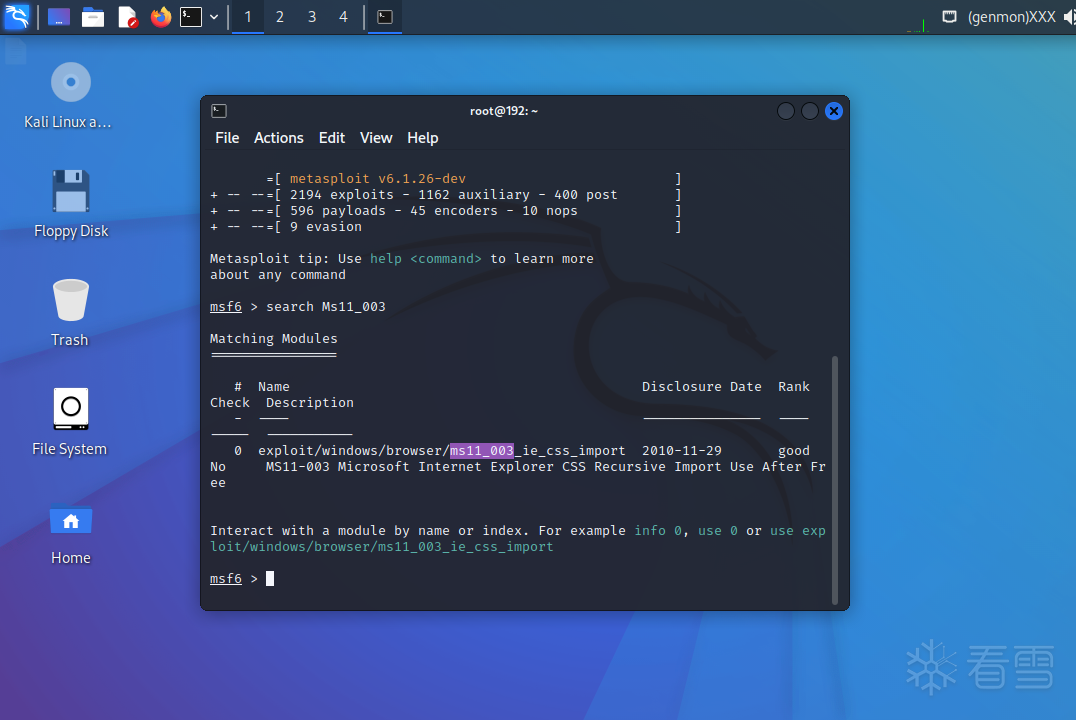Select the Trash desktop icon
This screenshot has width=1076, height=720.
pyautogui.click(x=70, y=313)
